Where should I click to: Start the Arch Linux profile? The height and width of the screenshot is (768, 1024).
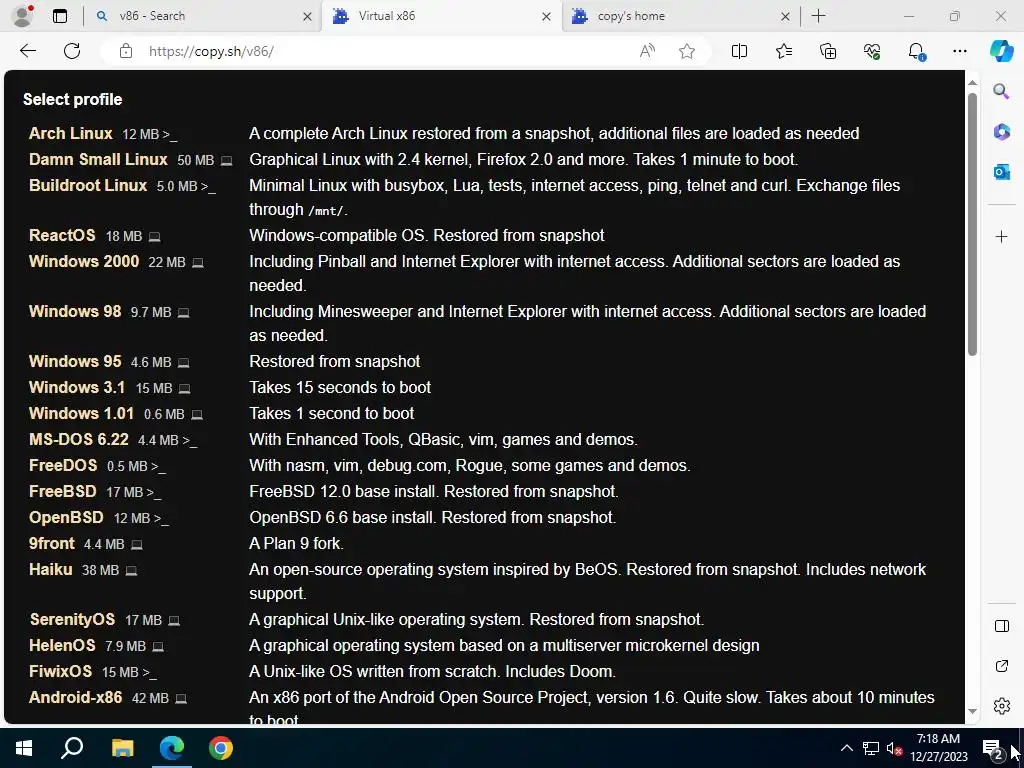(x=71, y=133)
